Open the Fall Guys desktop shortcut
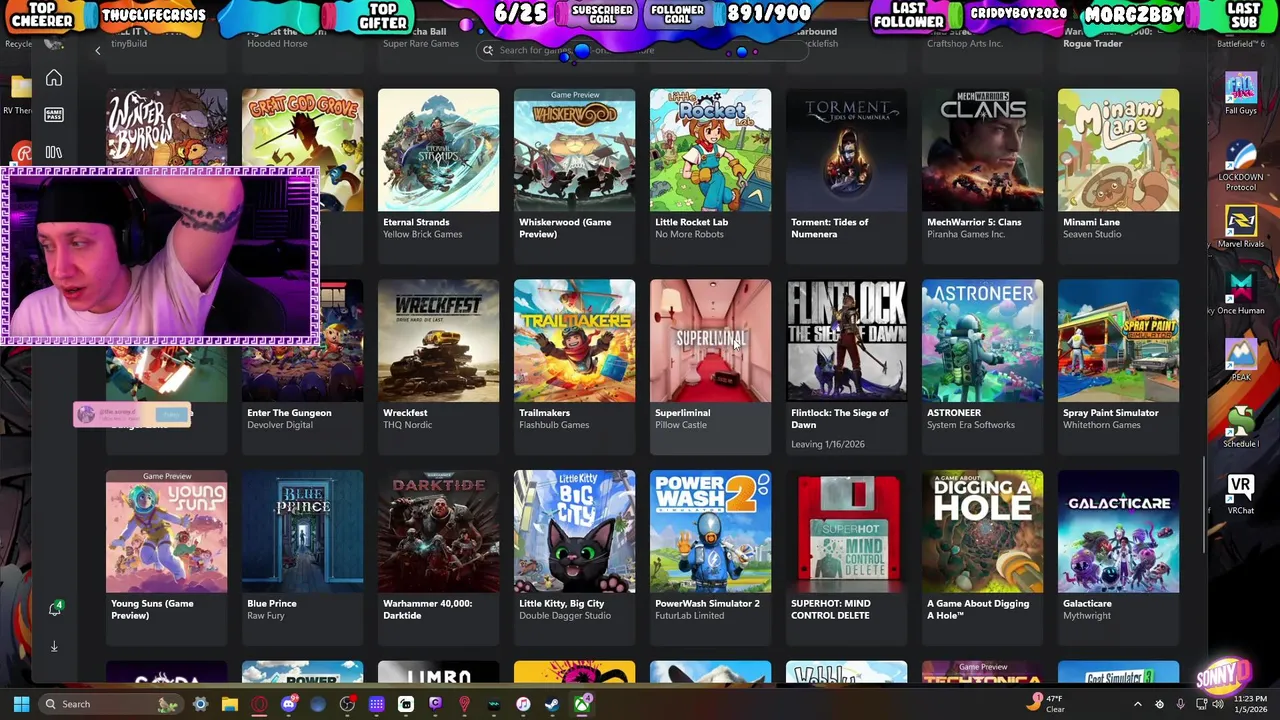Viewport: 1280px width, 720px height. coord(1241,94)
